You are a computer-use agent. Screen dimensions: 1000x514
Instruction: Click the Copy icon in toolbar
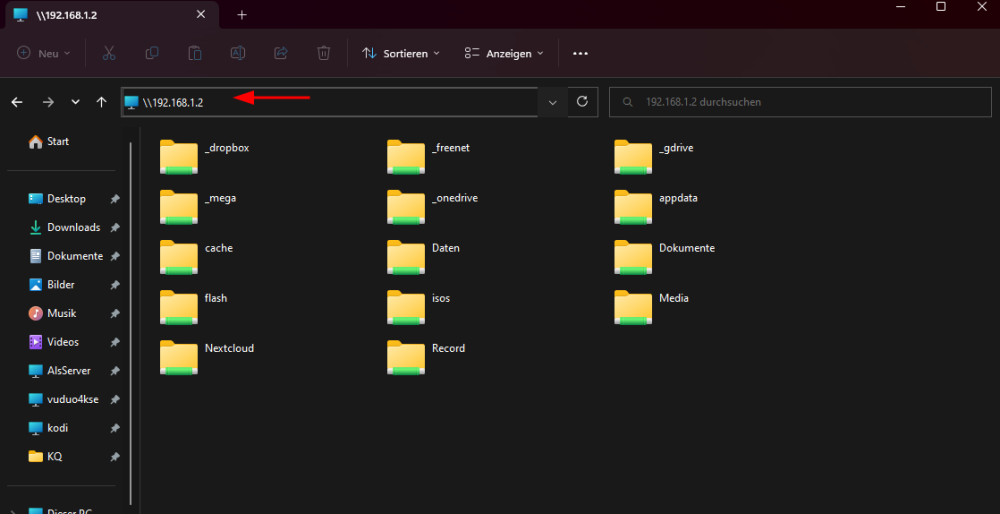point(152,54)
